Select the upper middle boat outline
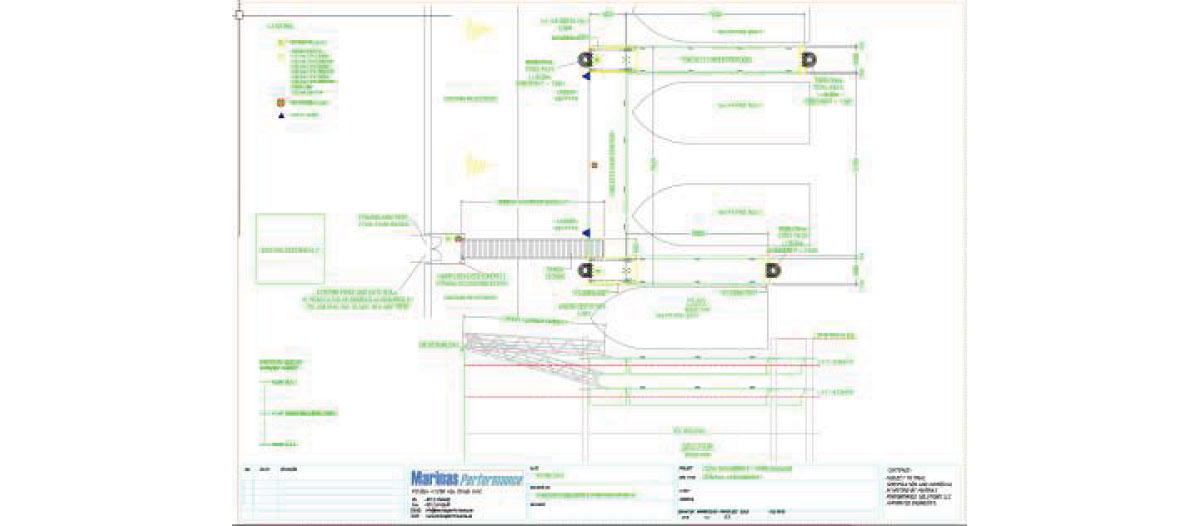1200x526 pixels. (720, 107)
